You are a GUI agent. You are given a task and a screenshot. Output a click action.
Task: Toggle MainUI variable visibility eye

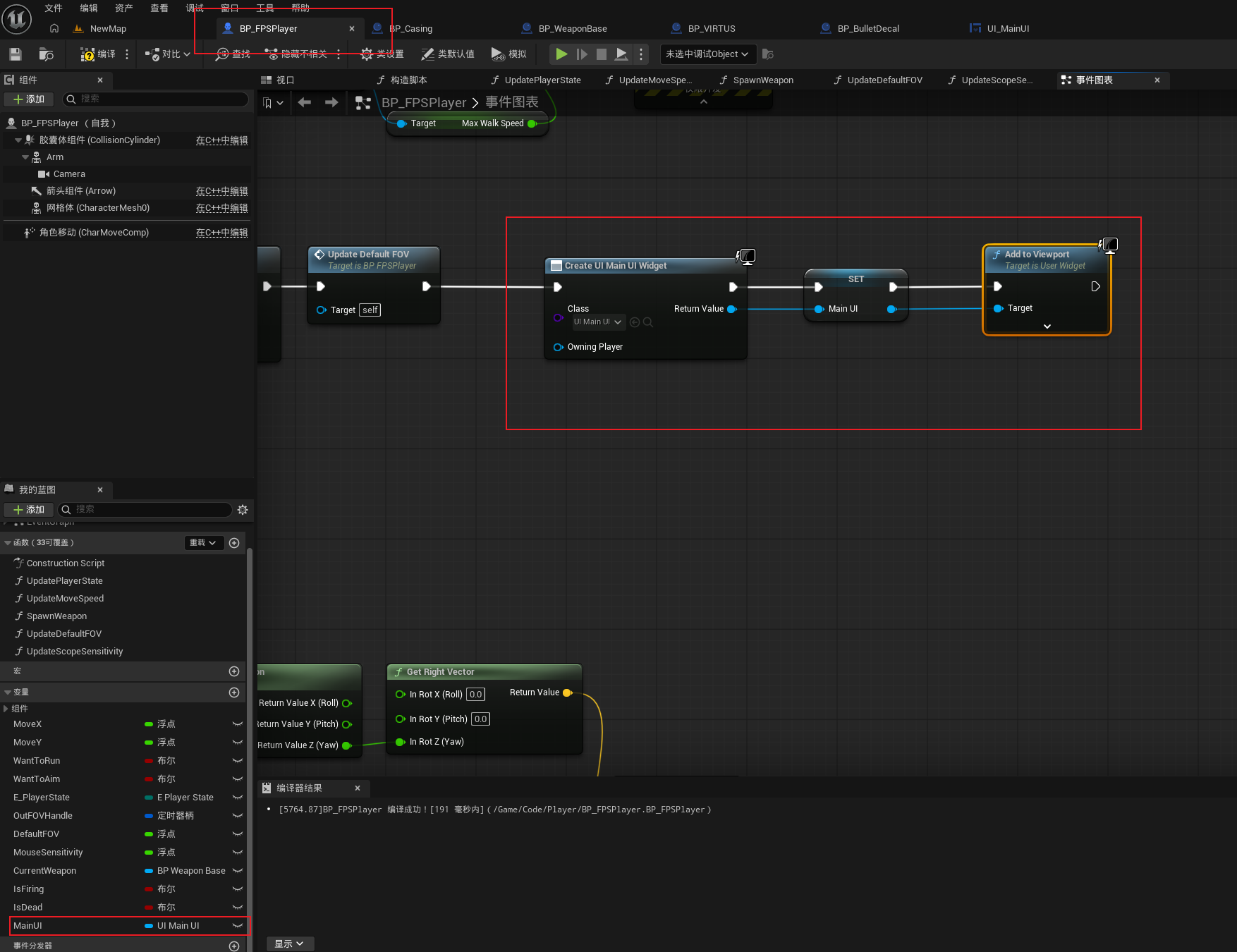[238, 926]
